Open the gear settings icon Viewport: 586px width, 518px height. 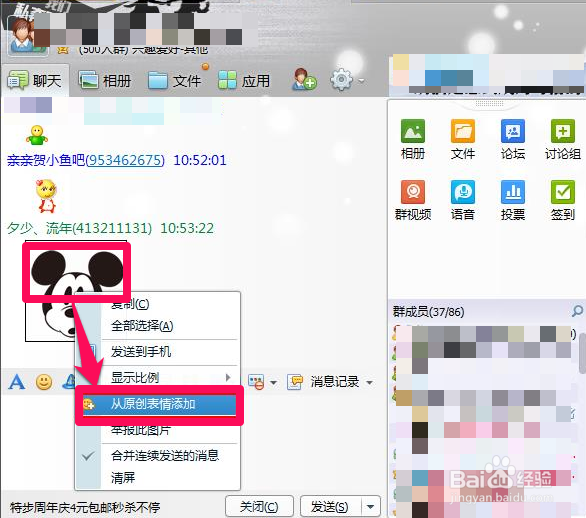pos(341,79)
